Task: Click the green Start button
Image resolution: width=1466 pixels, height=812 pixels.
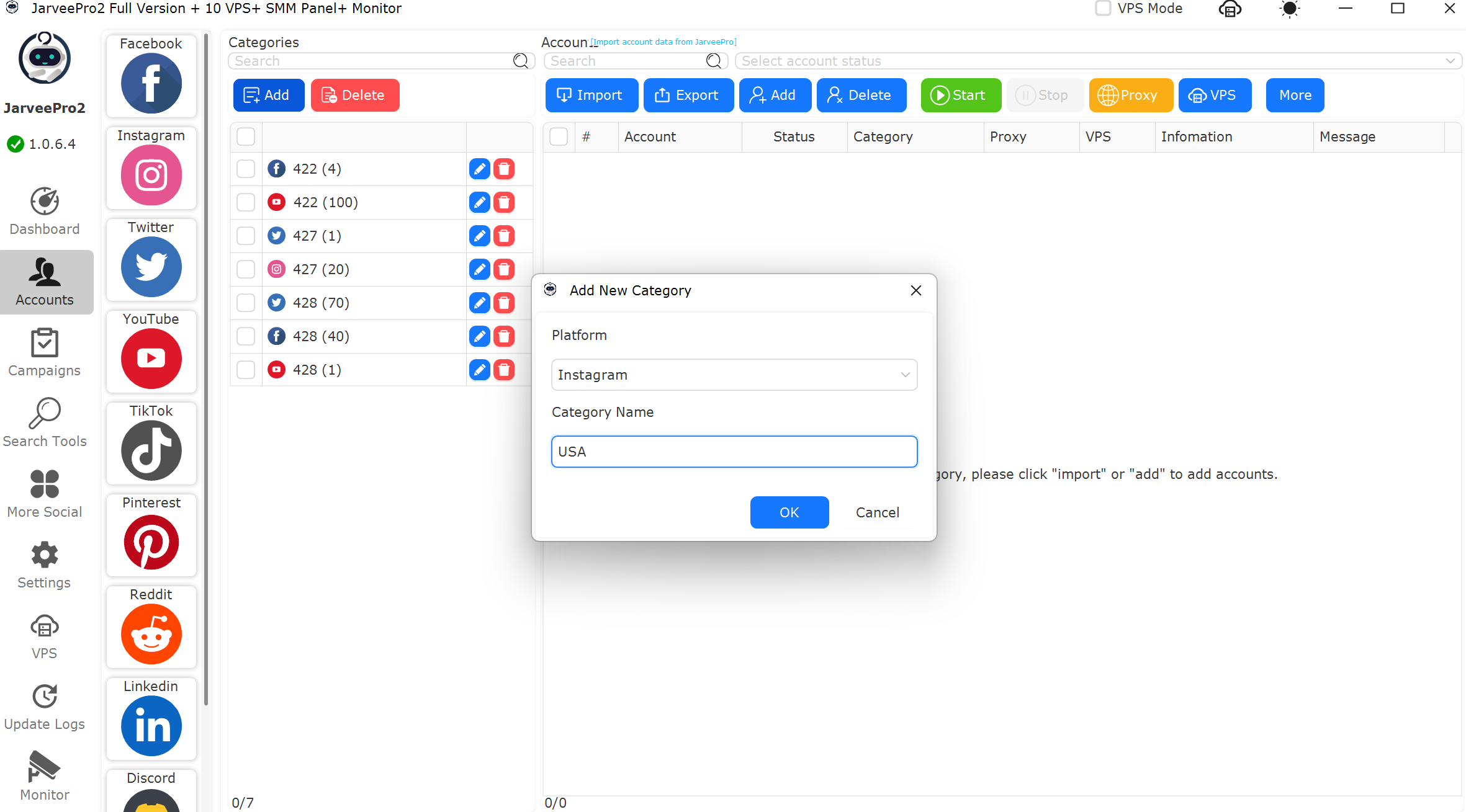Action: pos(961,95)
